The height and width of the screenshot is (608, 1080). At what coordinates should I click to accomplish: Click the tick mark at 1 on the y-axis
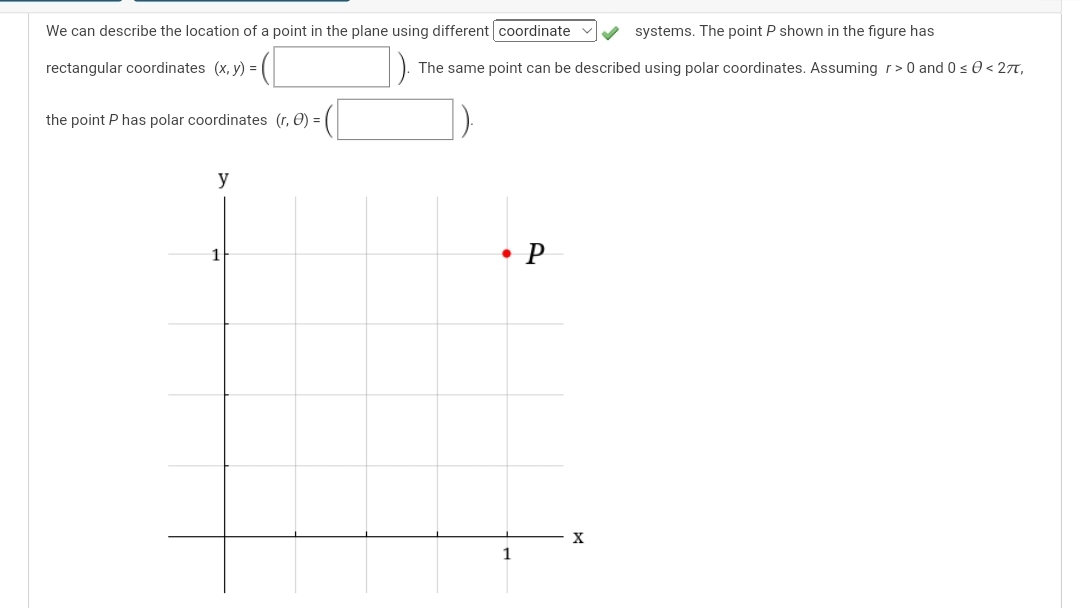227,254
